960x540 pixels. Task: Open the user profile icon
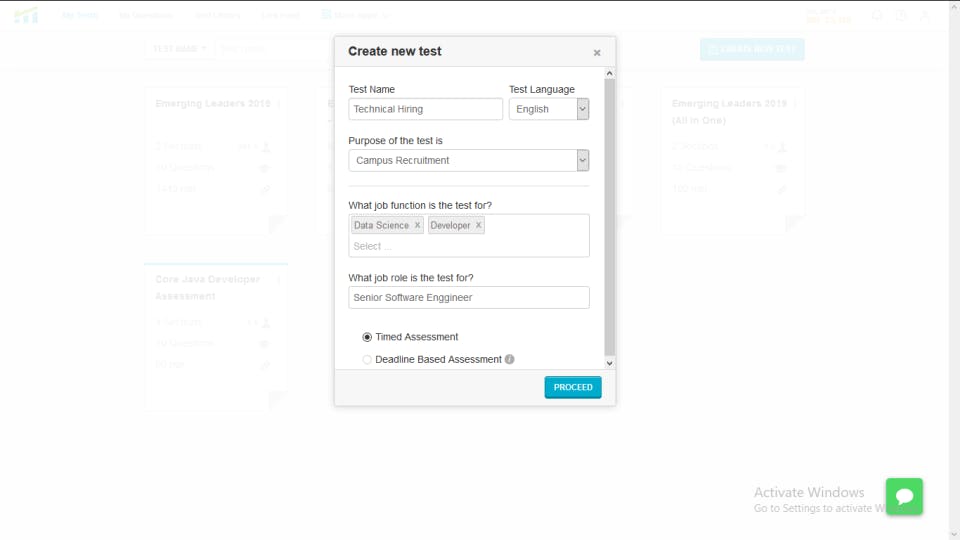924,16
